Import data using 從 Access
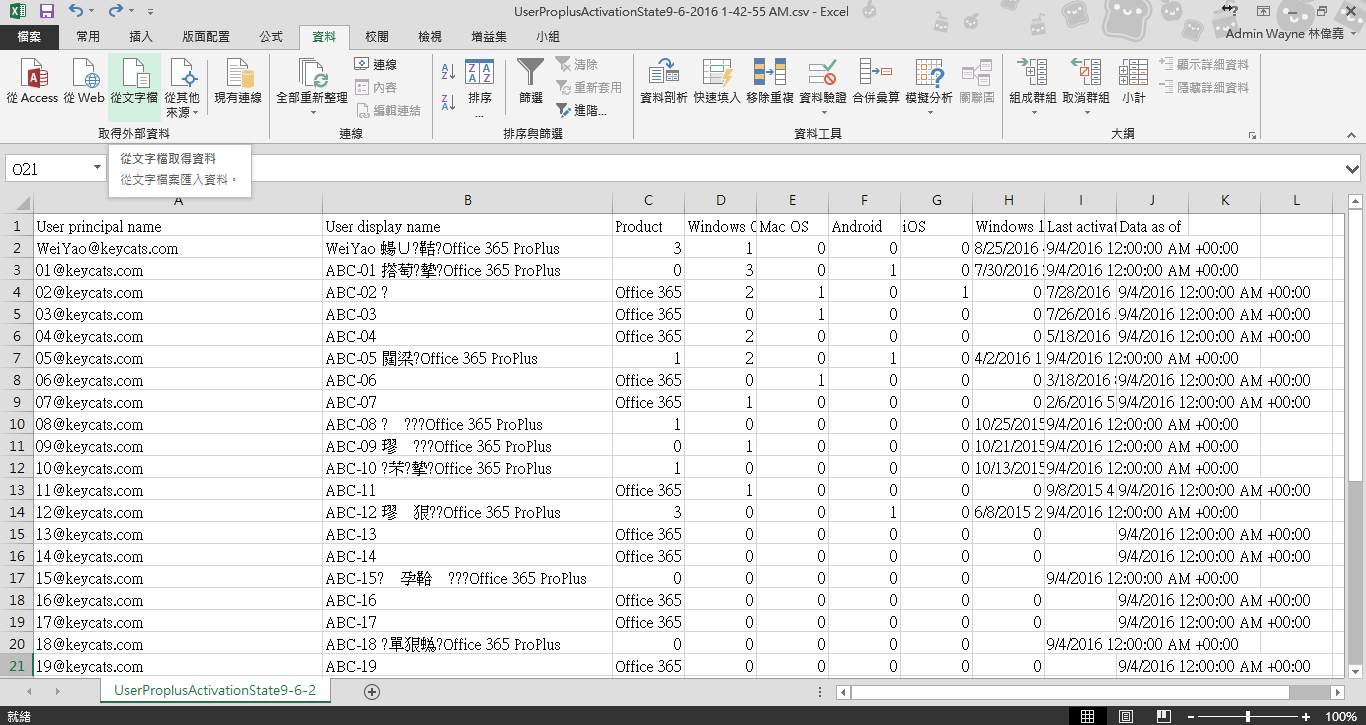This screenshot has width=1366, height=725. (32, 82)
